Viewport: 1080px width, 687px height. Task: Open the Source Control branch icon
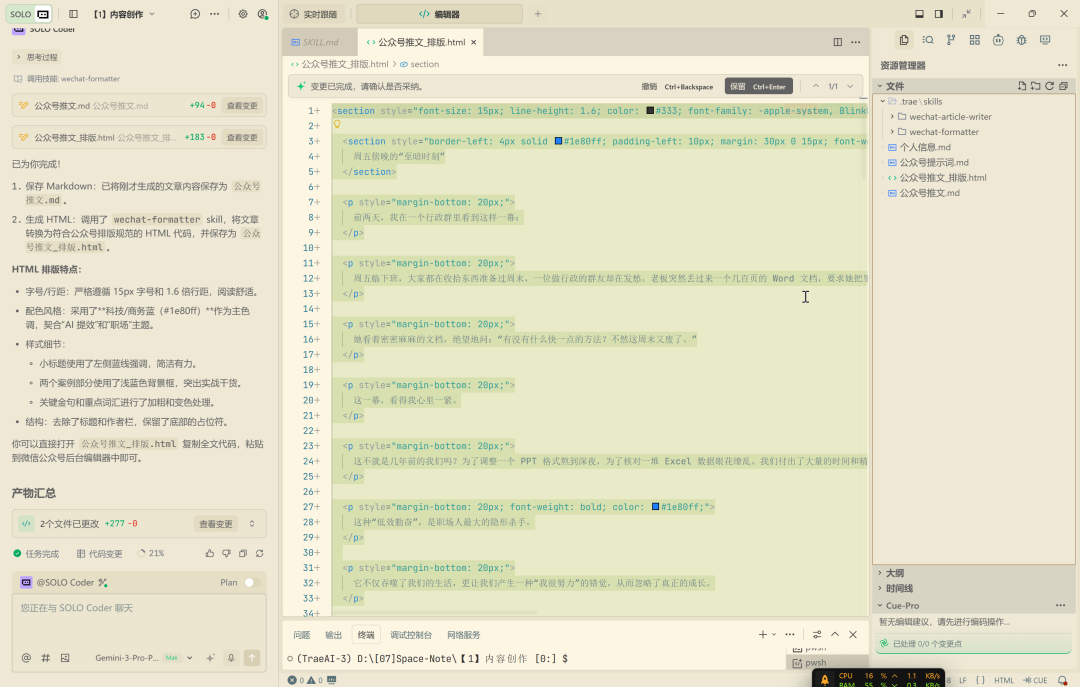point(951,40)
